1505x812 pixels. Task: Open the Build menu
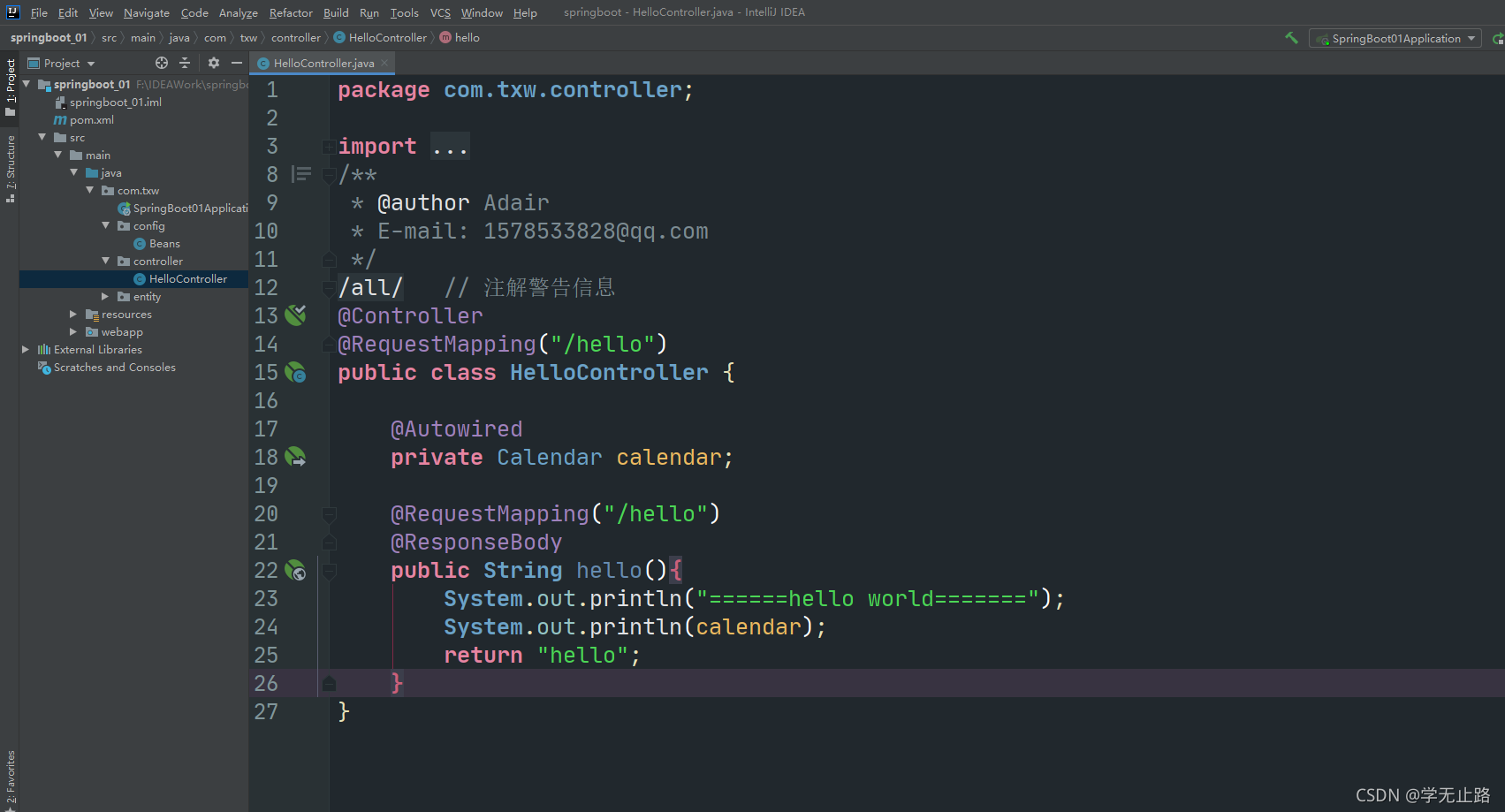336,12
